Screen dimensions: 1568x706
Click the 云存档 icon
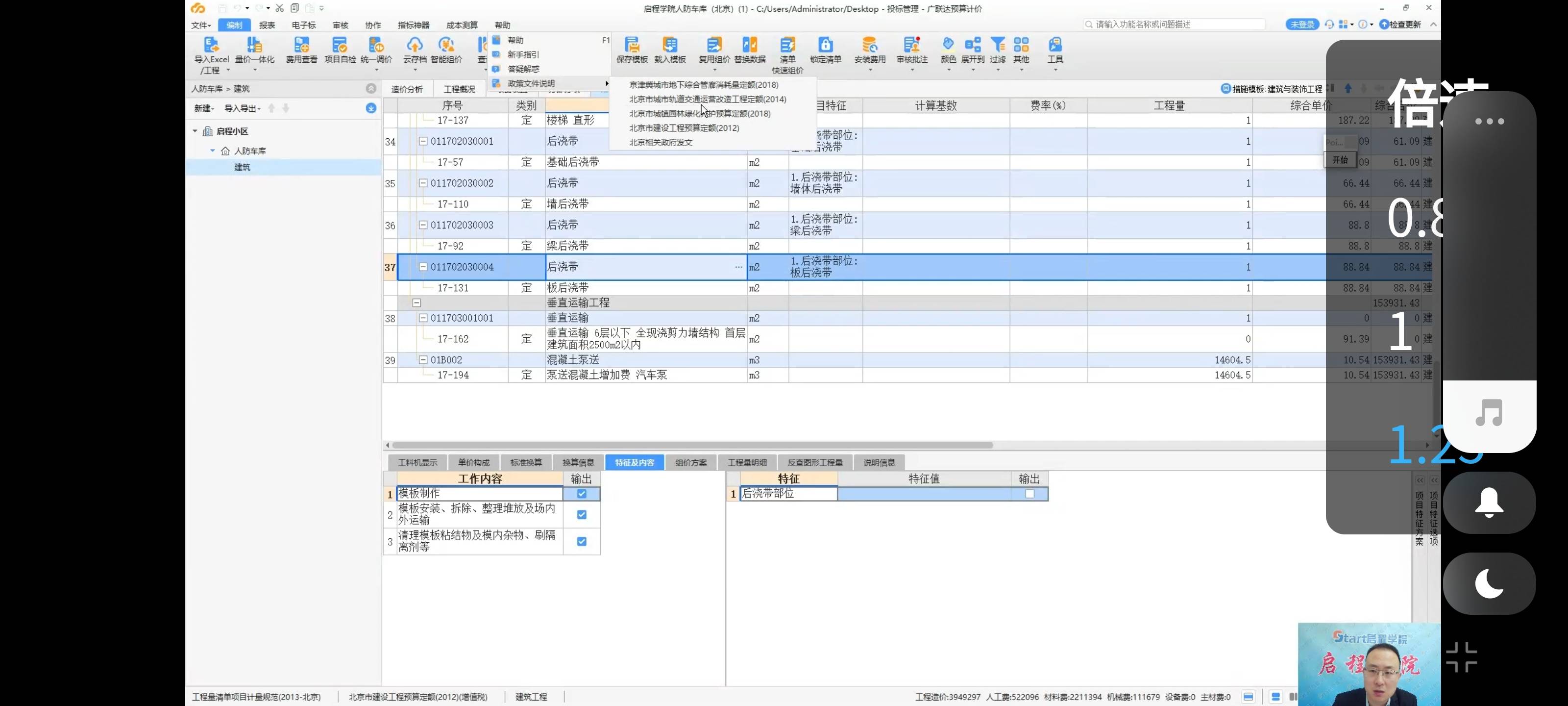pyautogui.click(x=415, y=50)
